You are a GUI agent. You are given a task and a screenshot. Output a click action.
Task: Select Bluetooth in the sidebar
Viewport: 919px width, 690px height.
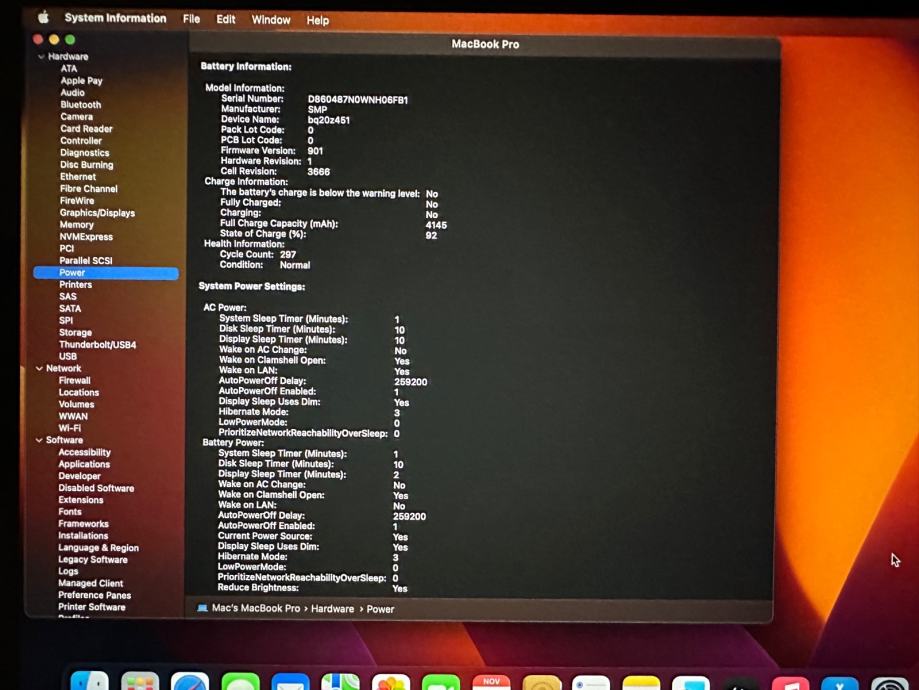(81, 105)
